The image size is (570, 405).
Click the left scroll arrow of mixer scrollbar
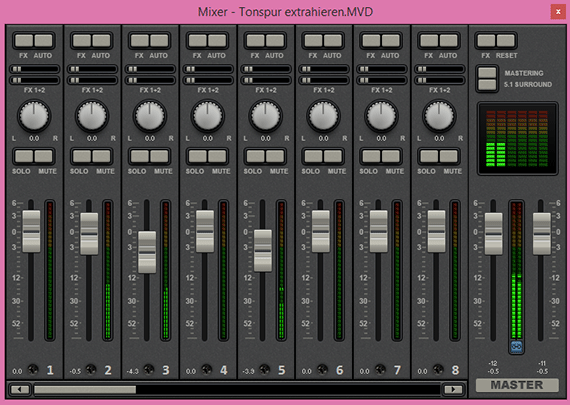[x=20, y=389]
